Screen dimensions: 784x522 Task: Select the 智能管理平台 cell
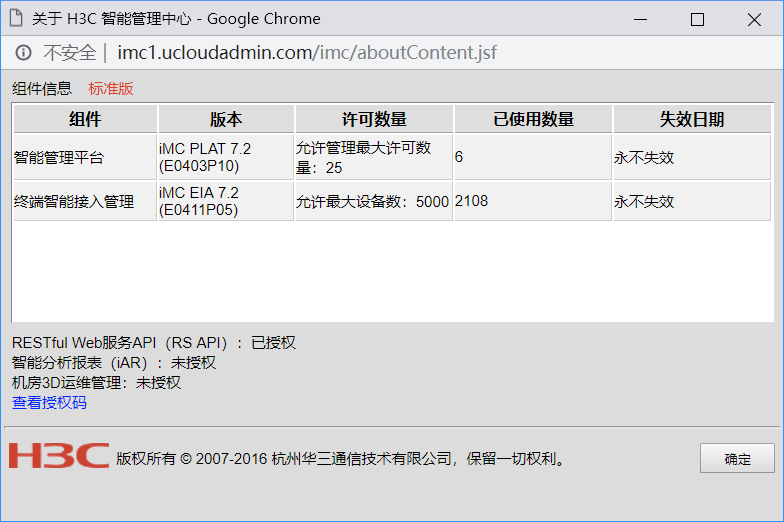[85, 158]
